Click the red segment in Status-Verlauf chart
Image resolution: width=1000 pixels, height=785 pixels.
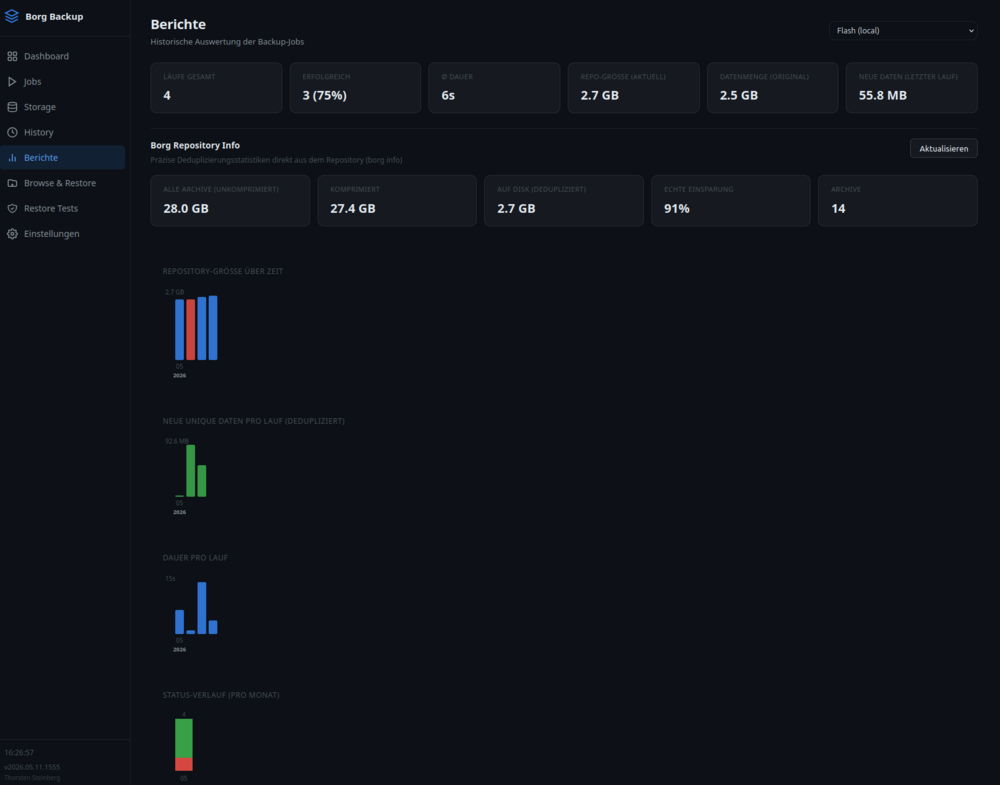point(184,765)
